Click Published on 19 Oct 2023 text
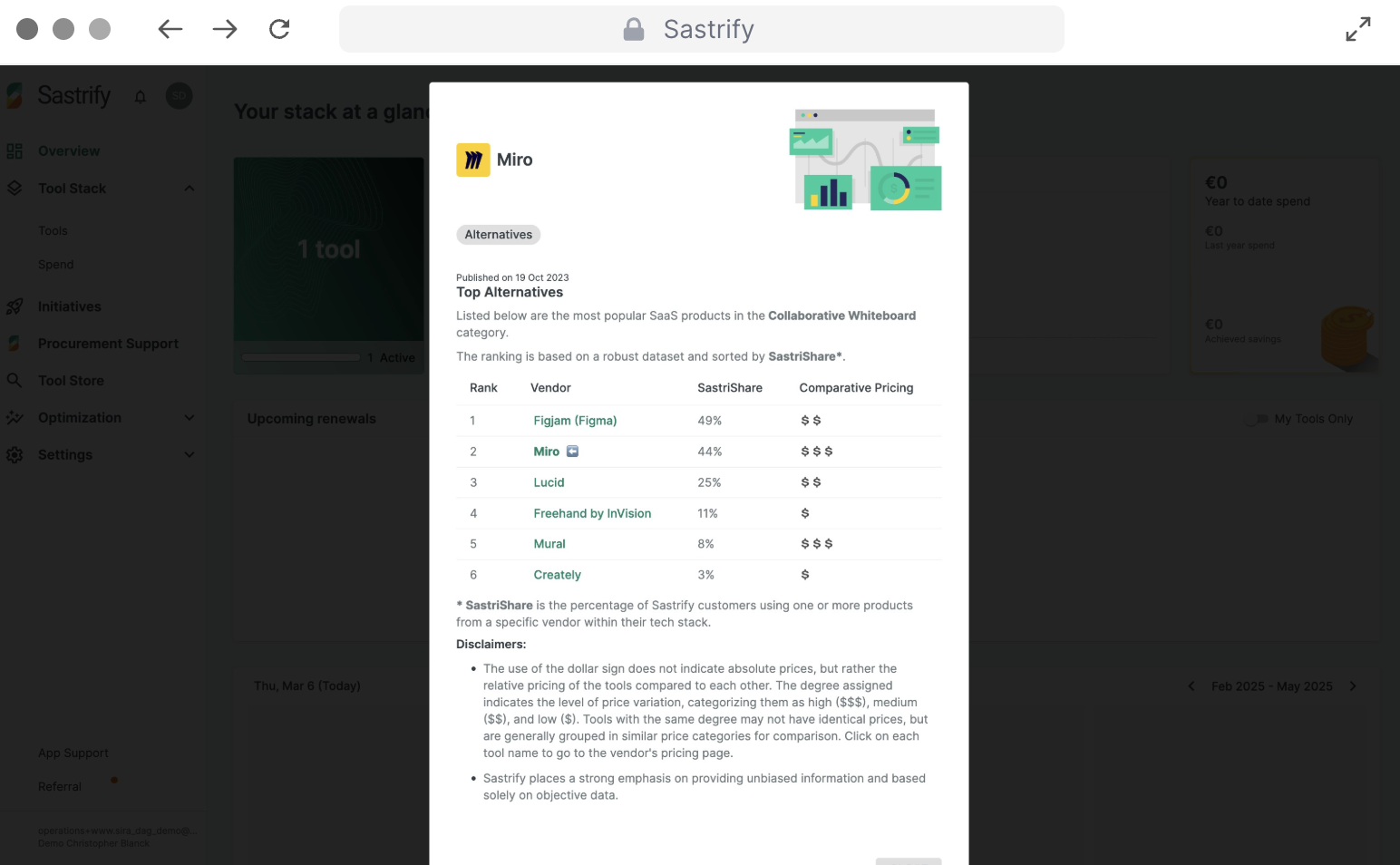Viewport: 1400px width, 865px height. pos(512,277)
